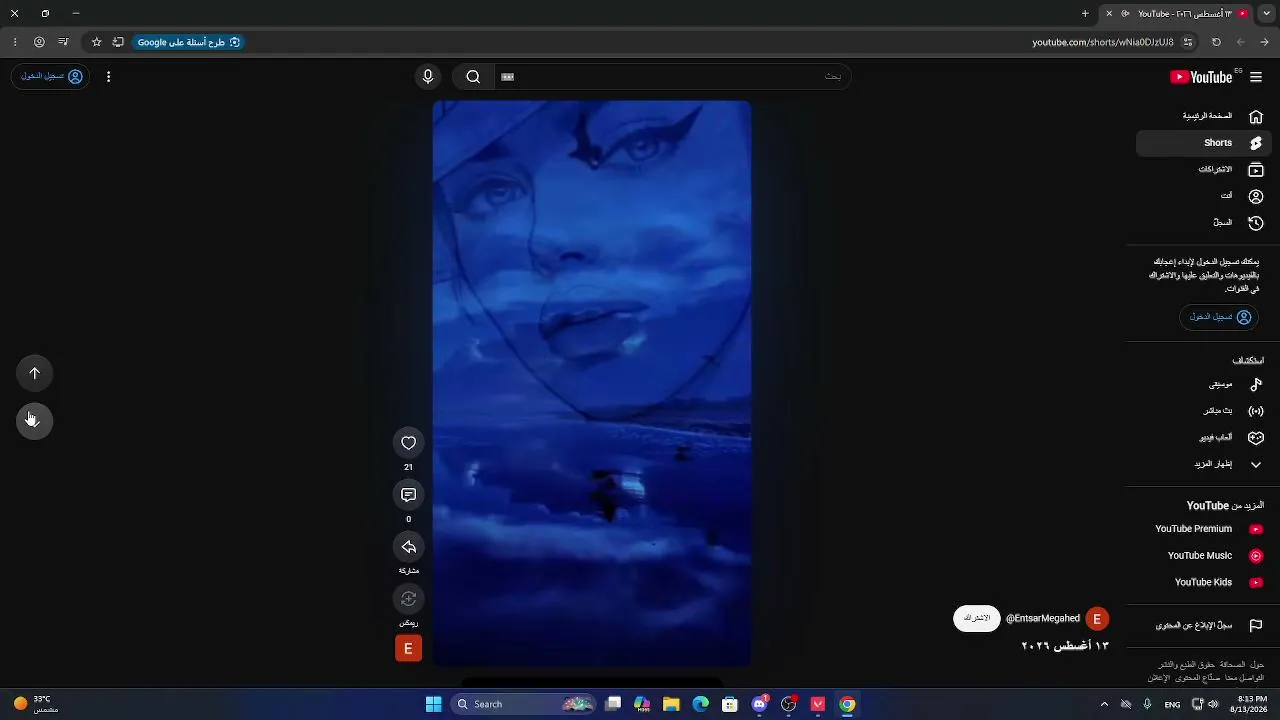
Task: Start voice search with the microphone
Action: tap(428, 77)
